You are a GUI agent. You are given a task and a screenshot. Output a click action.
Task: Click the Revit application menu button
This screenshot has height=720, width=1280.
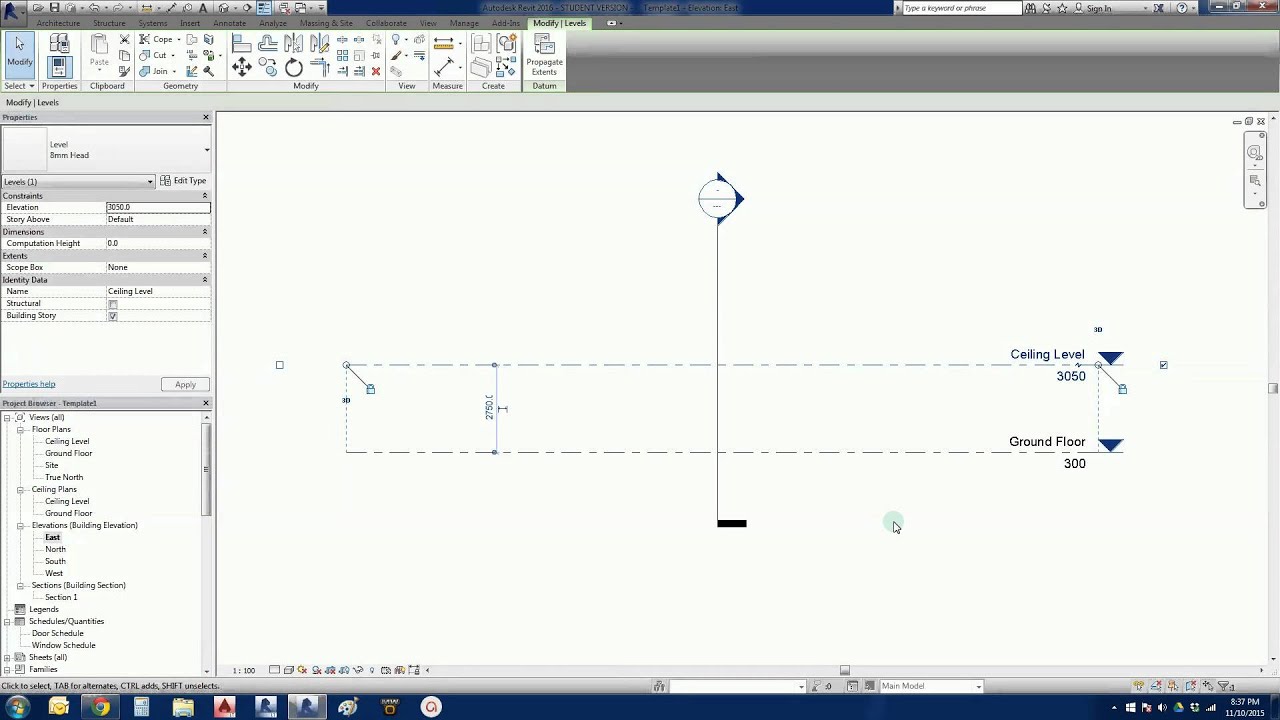[x=13, y=11]
